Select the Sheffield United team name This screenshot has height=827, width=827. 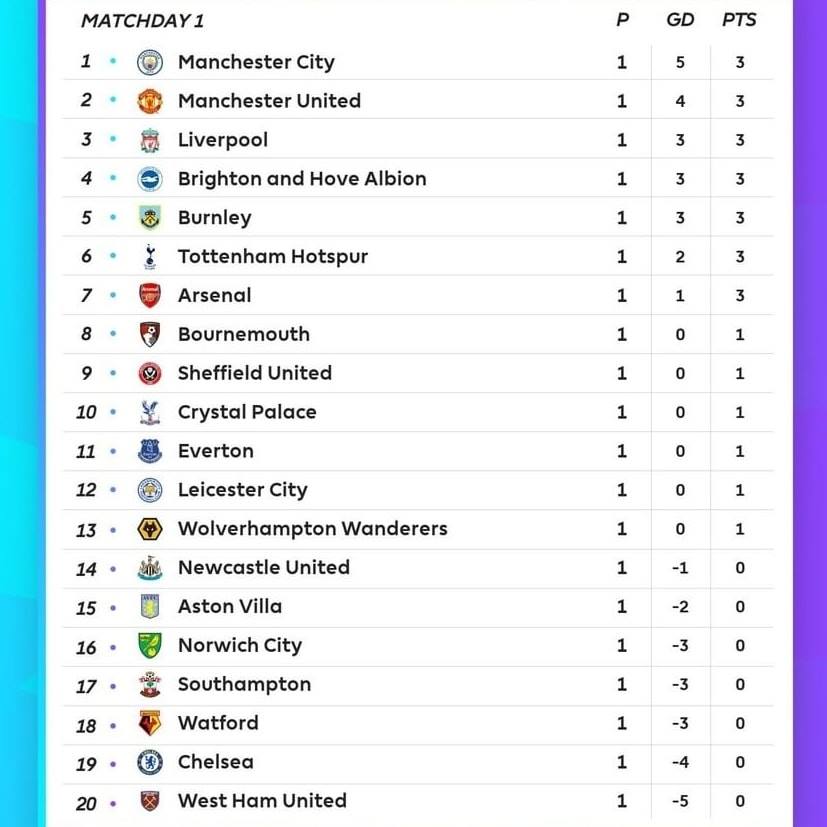coord(255,373)
